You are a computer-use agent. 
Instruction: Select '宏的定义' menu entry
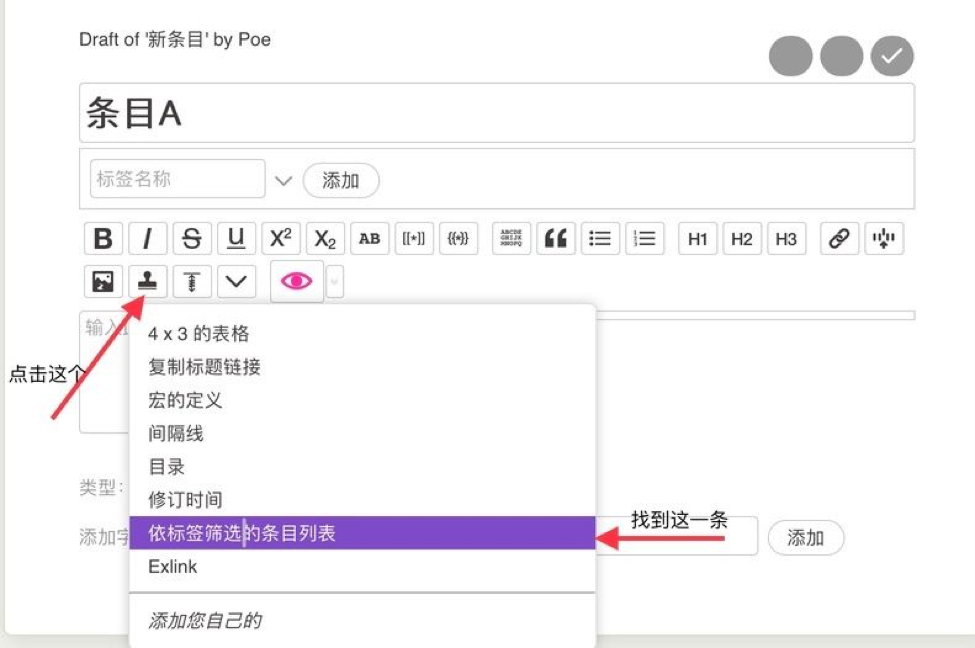coord(363,400)
